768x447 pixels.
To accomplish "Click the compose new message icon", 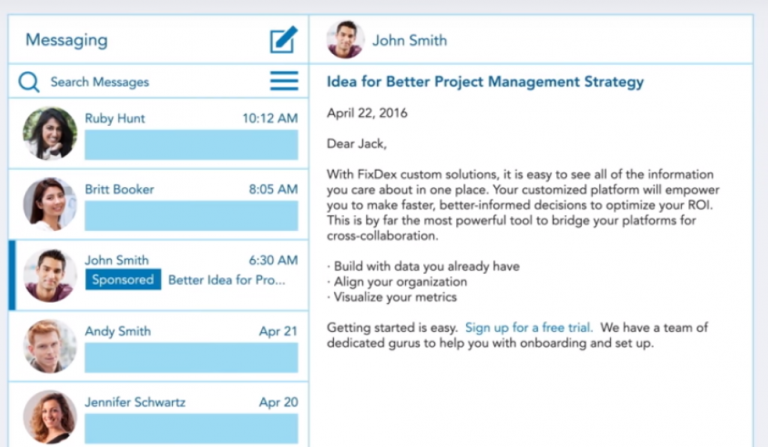I will 284,40.
